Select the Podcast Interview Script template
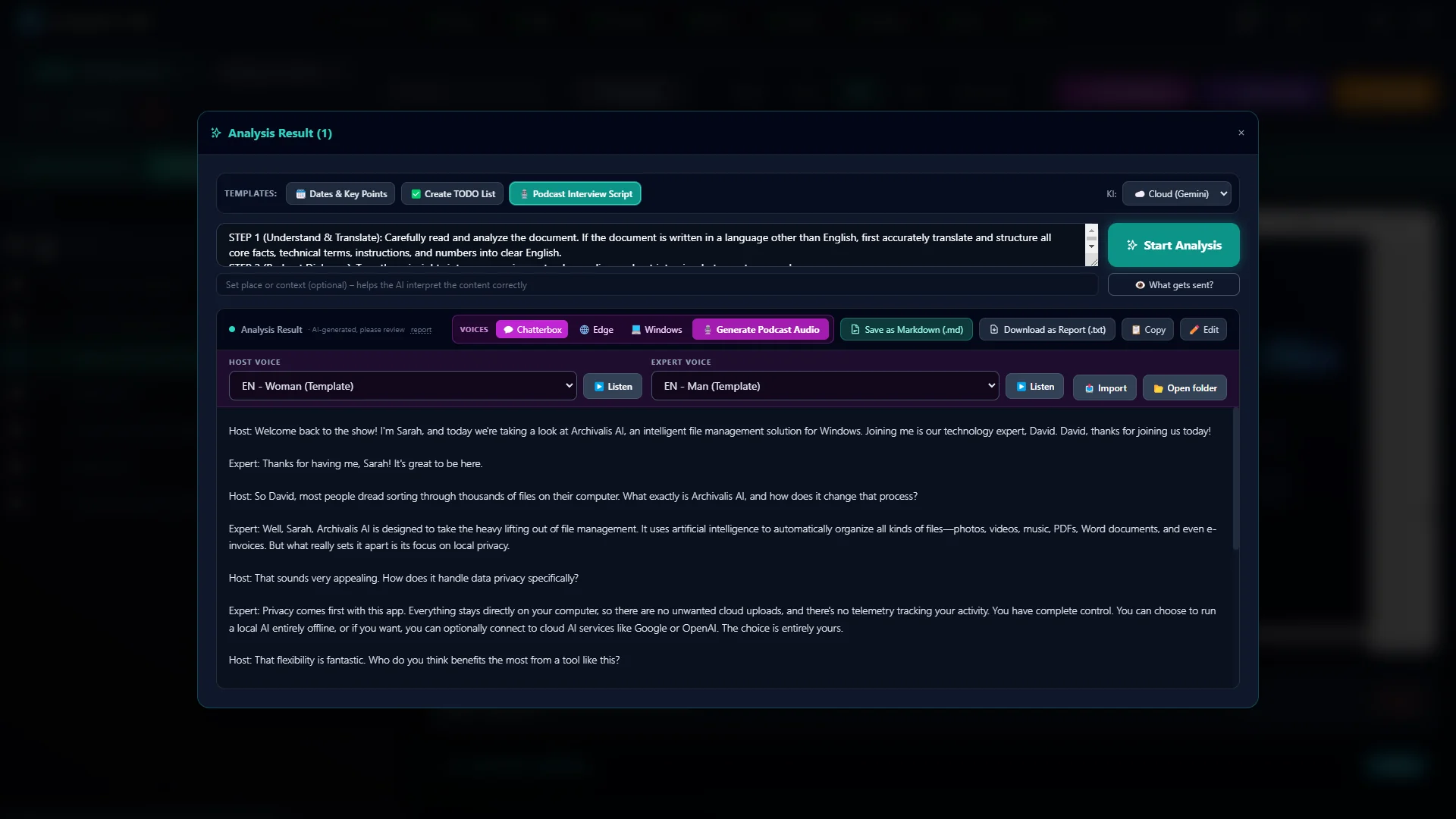The image size is (1456, 819). pyautogui.click(x=576, y=193)
